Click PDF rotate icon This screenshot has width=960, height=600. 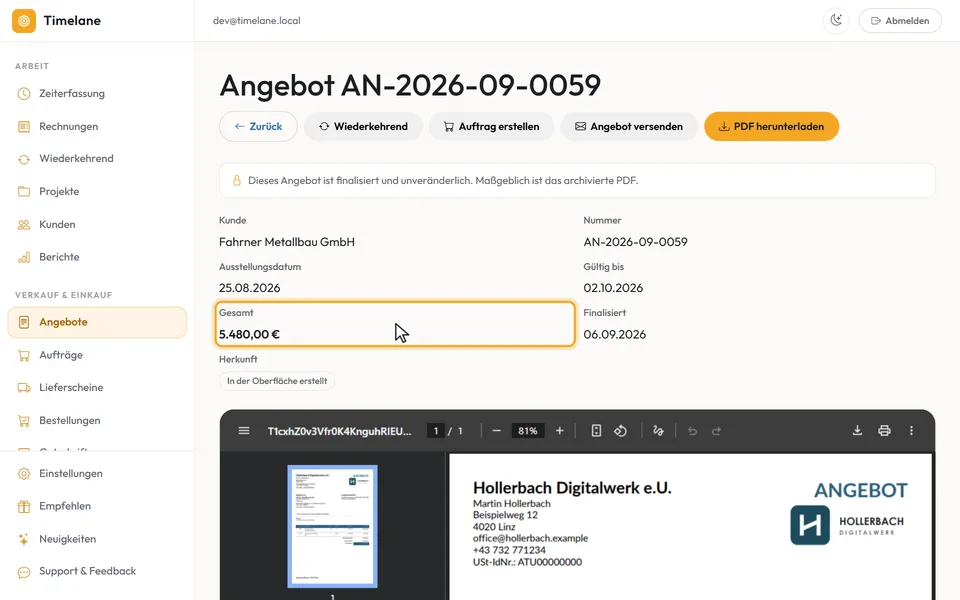620,431
